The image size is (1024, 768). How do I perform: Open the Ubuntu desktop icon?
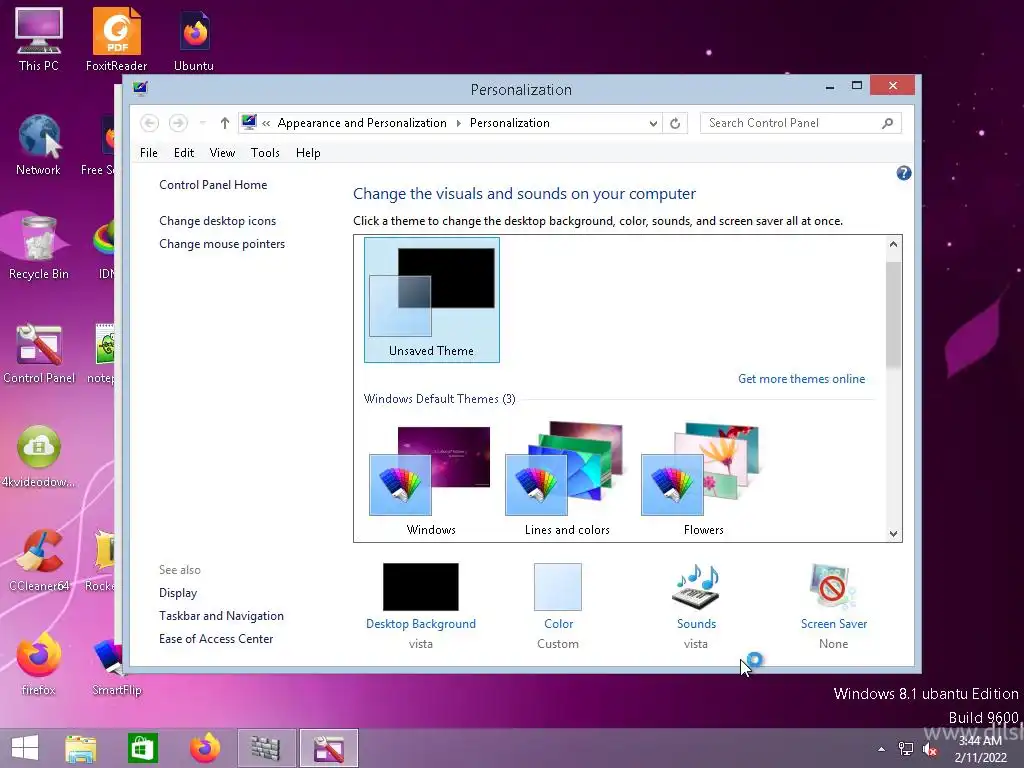[x=194, y=39]
